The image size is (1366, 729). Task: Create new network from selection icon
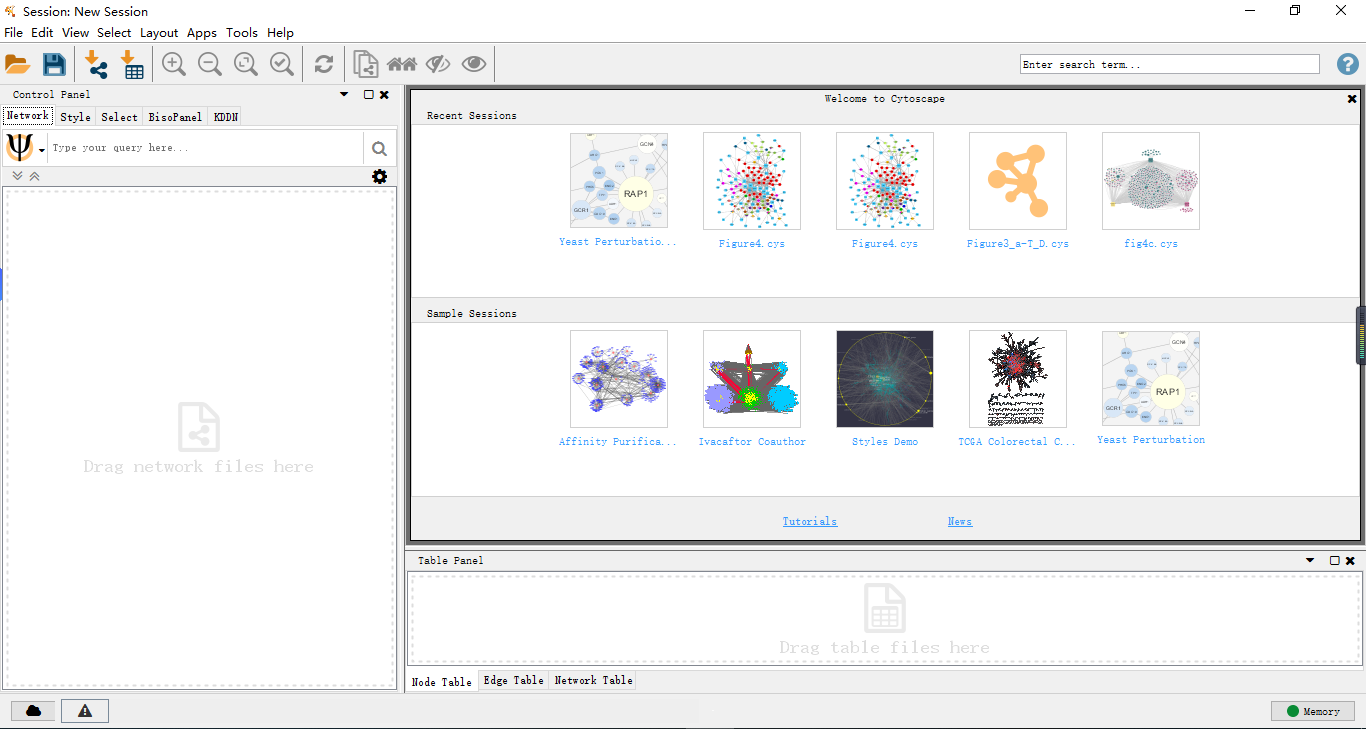[x=366, y=65]
